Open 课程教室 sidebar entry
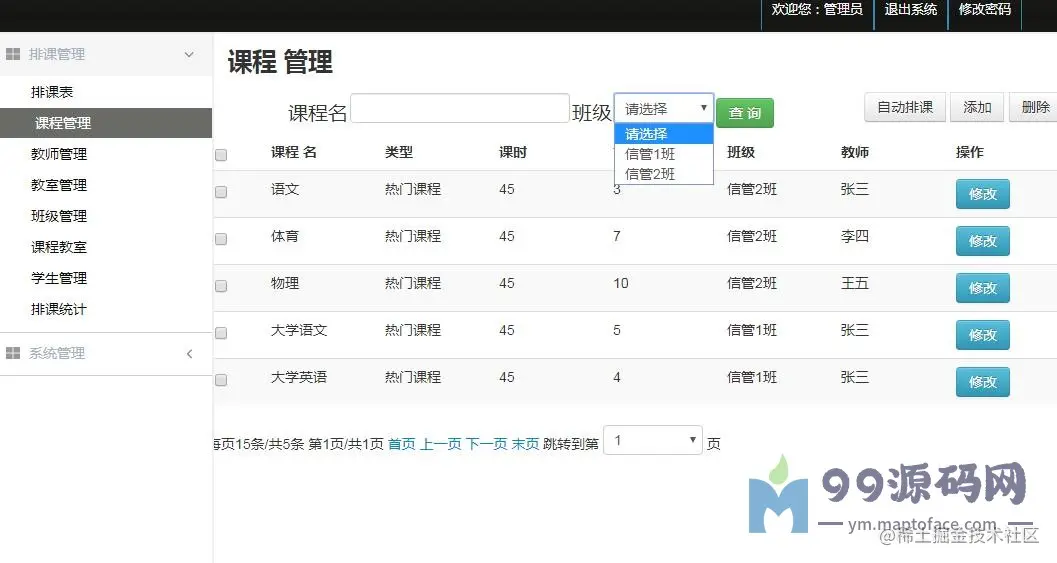The height and width of the screenshot is (563, 1057). 59,247
